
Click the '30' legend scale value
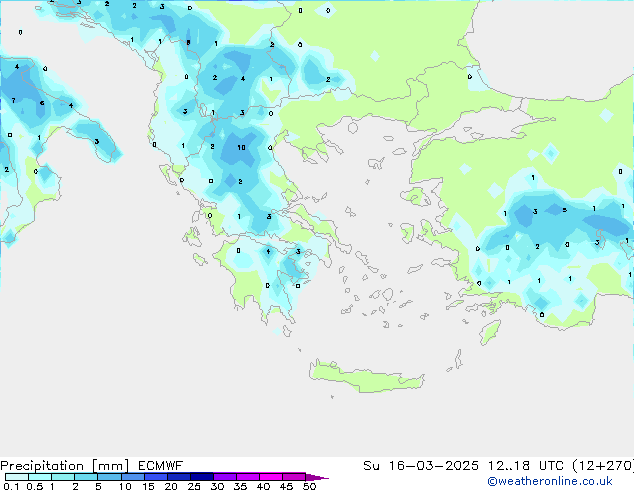click(x=217, y=486)
